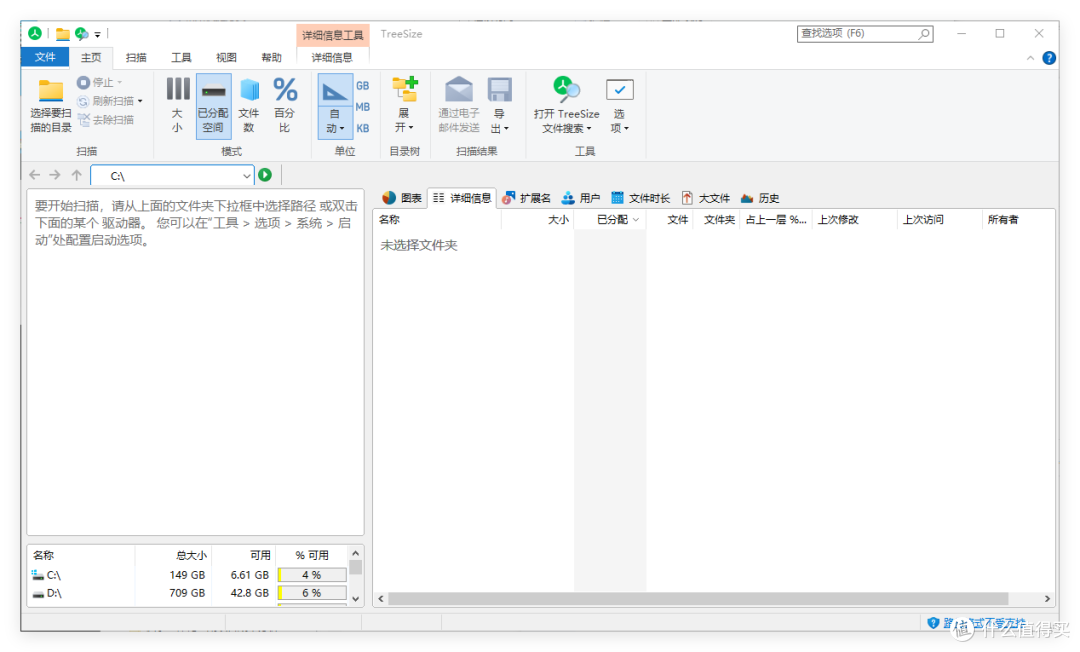Switch to Percent mode
This screenshot has height=652, width=1080.
tap(284, 105)
